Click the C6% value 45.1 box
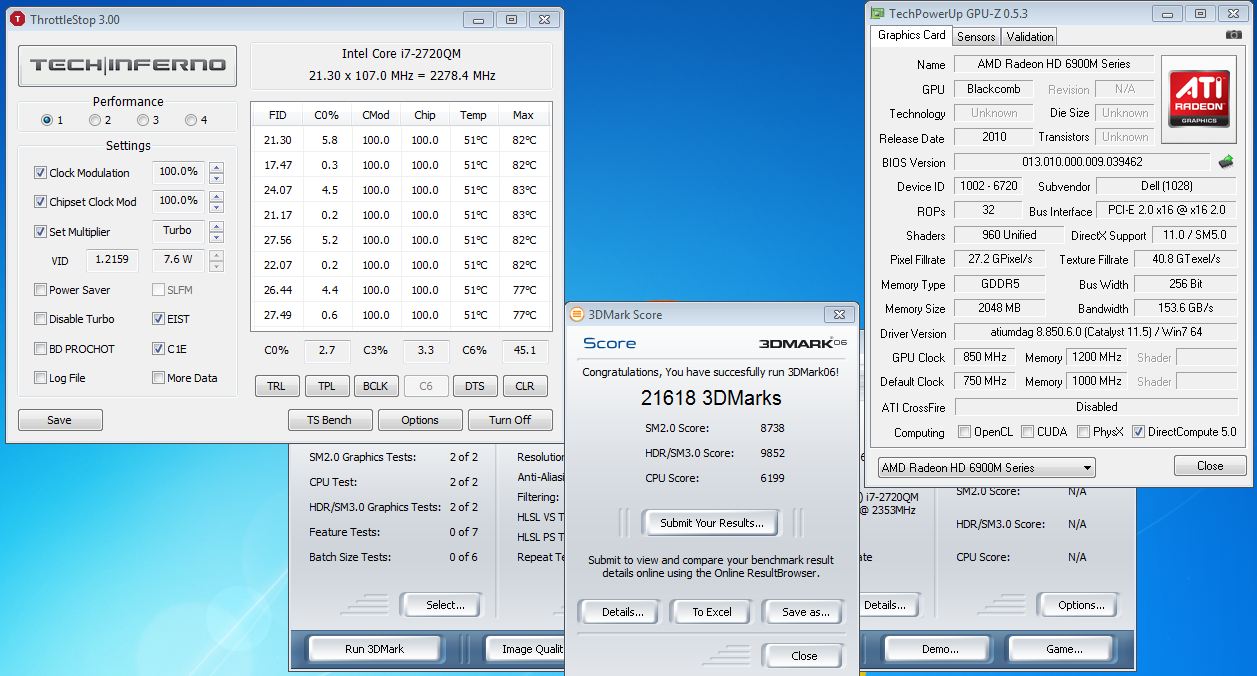1257x676 pixels. coord(525,351)
